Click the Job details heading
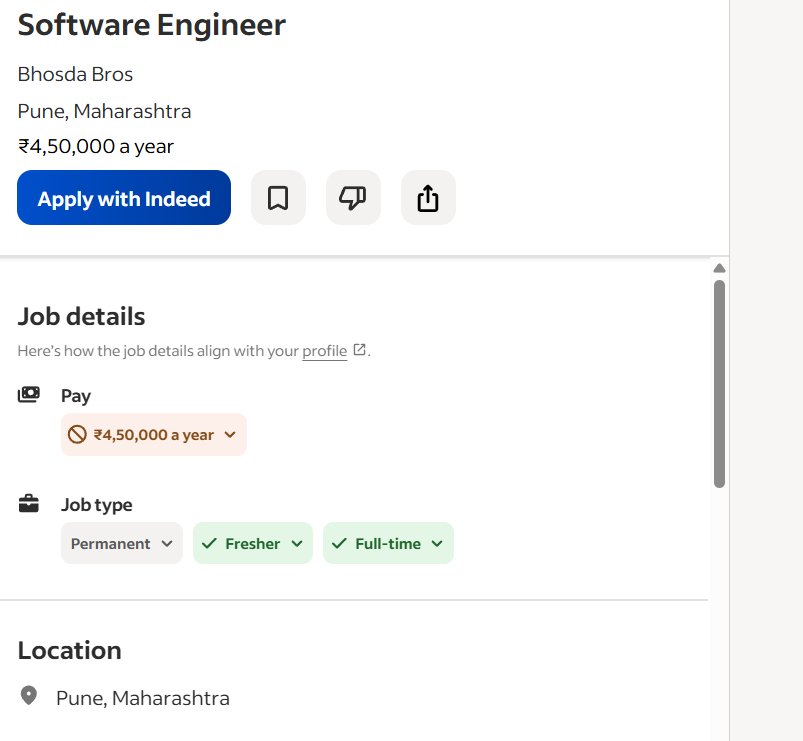The height and width of the screenshot is (741, 803). tap(81, 316)
